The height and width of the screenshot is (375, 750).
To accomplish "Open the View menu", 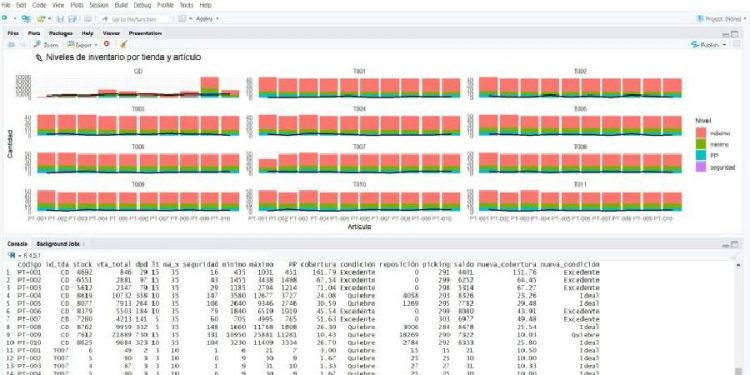I will click(58, 5).
